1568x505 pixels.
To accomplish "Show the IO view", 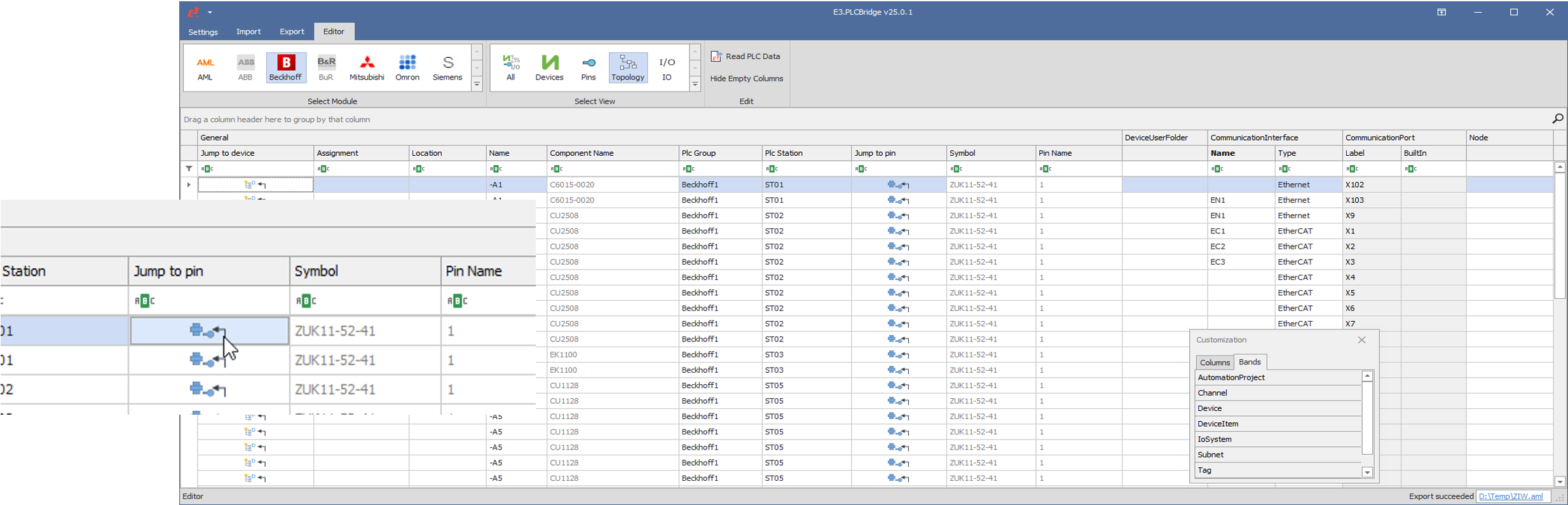I will [x=667, y=67].
